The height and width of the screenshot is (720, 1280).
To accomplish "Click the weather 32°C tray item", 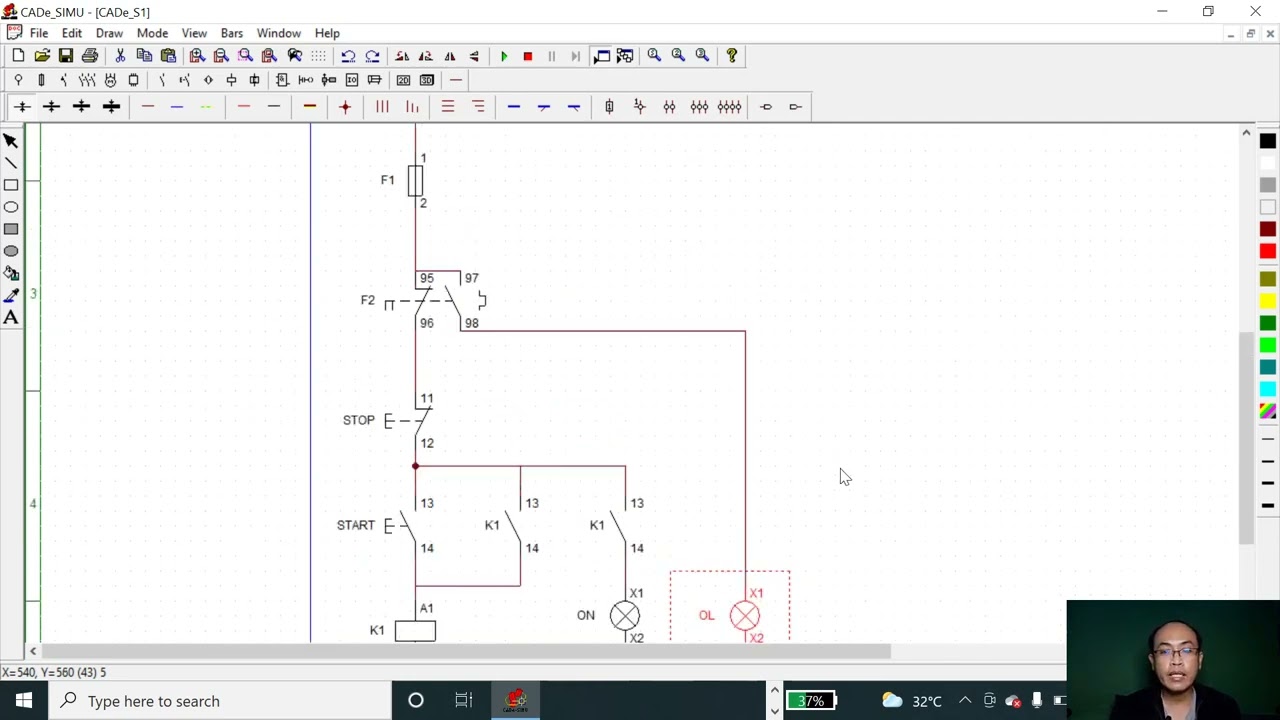I will coord(912,701).
